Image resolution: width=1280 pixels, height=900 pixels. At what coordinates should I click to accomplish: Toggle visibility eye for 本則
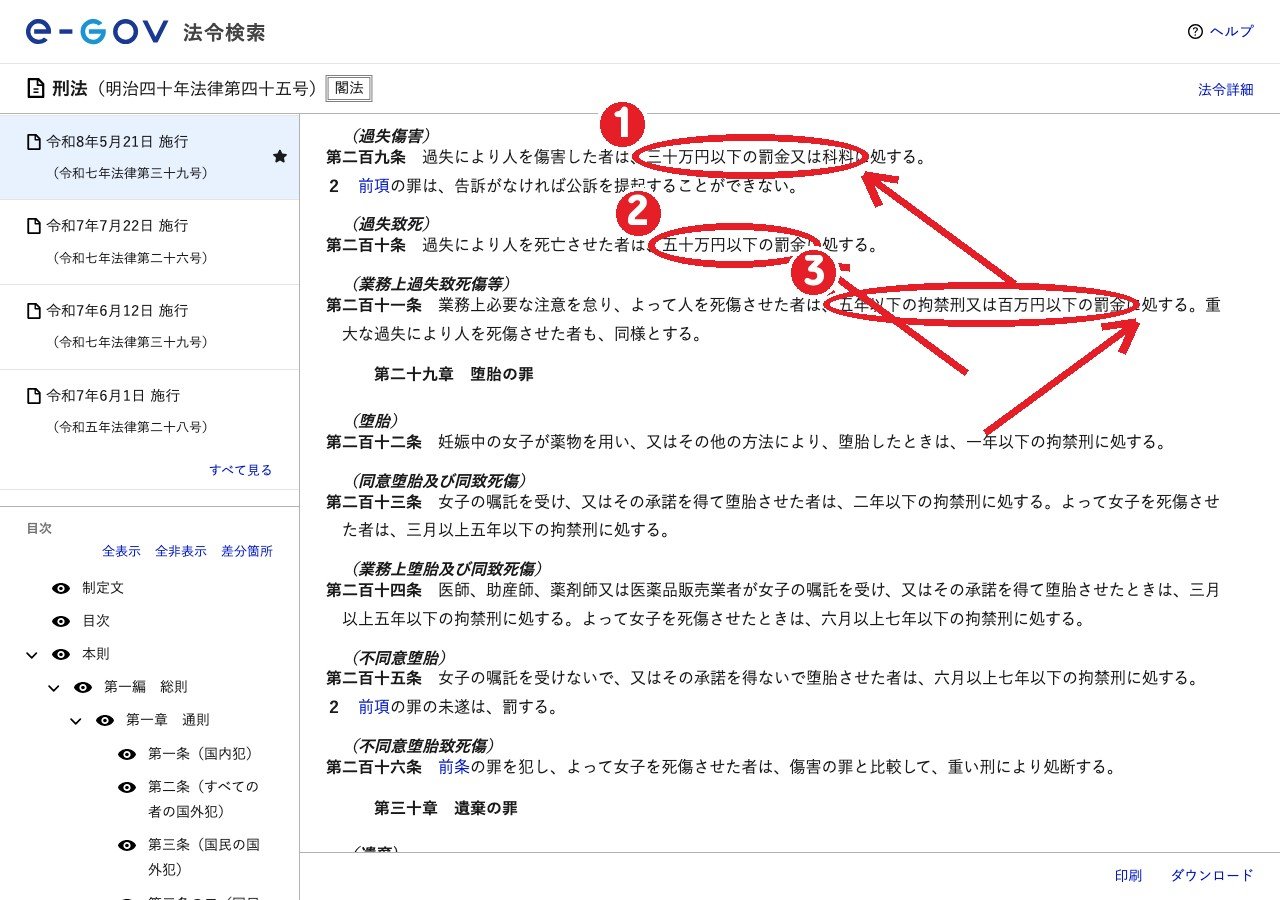[61, 654]
